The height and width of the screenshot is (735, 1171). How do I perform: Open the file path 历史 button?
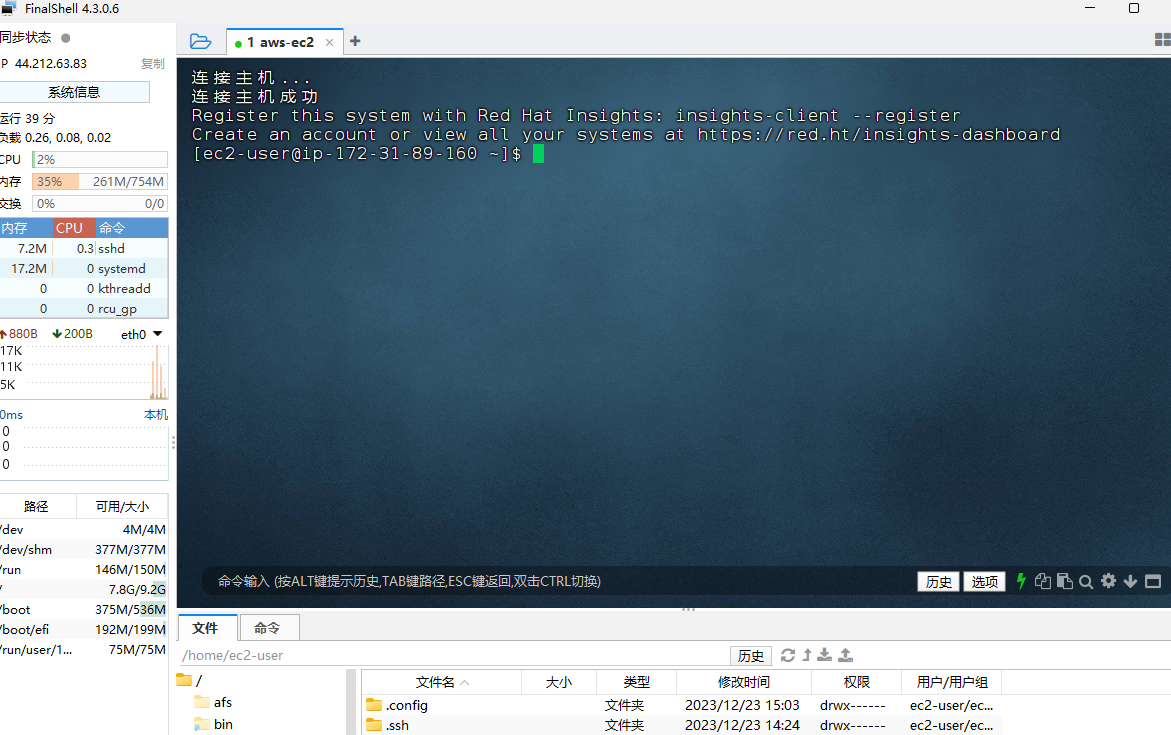click(751, 655)
